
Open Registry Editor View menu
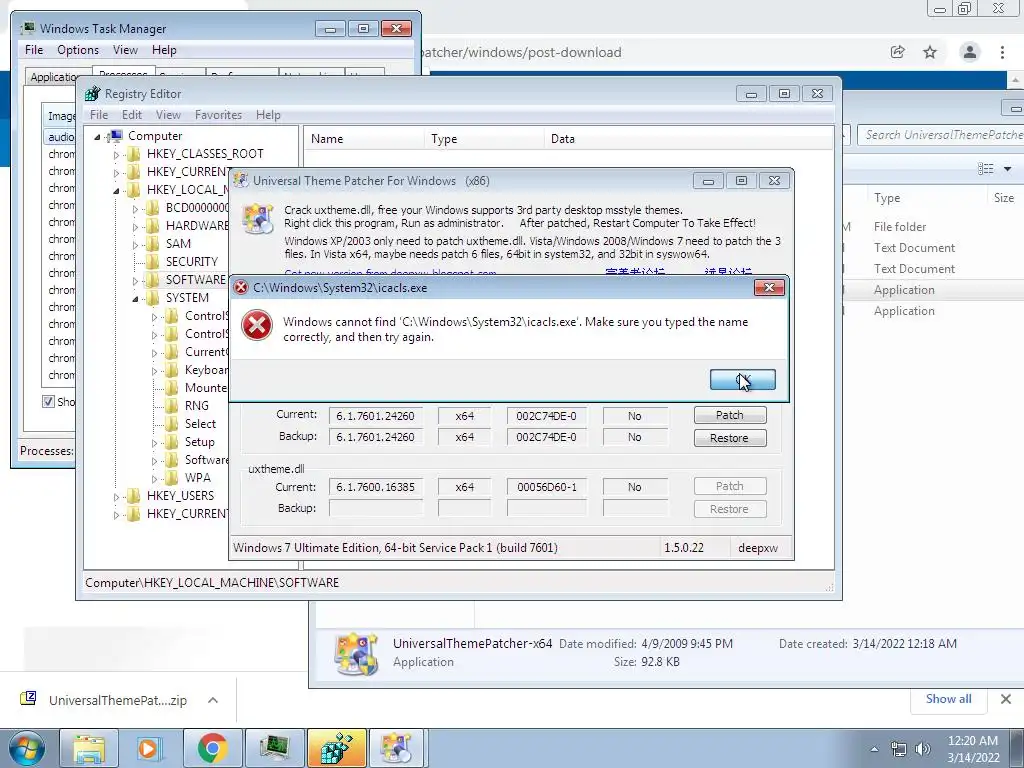point(168,115)
